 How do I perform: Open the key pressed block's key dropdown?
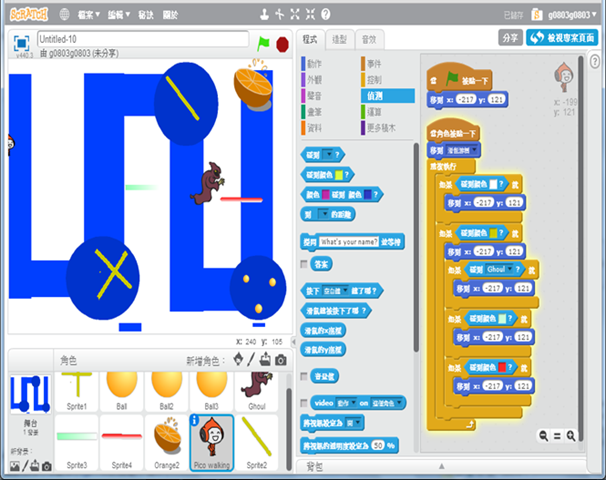coord(335,291)
